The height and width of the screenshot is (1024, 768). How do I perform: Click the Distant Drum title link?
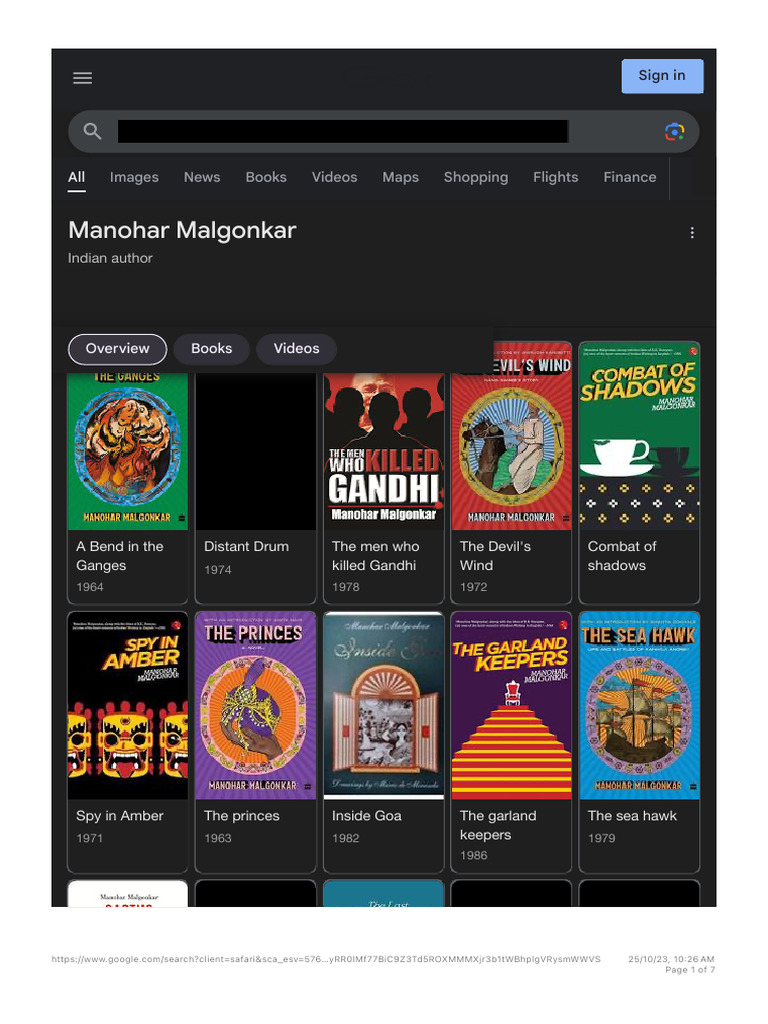[246, 547]
